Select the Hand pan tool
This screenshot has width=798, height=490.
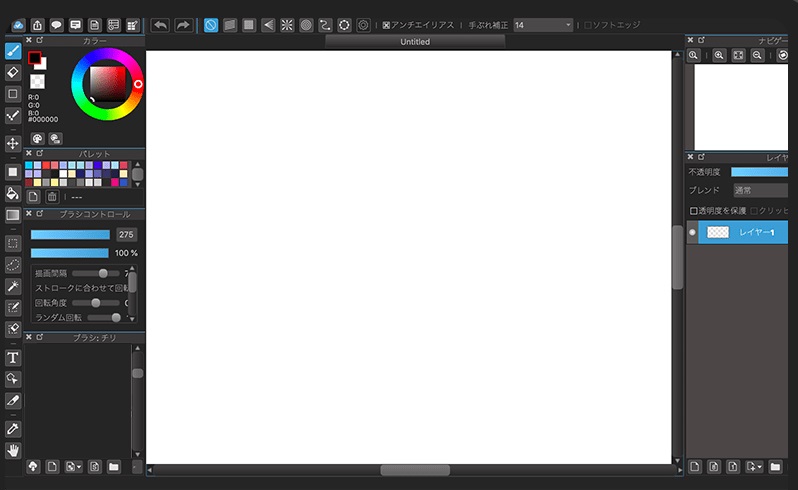(x=13, y=450)
